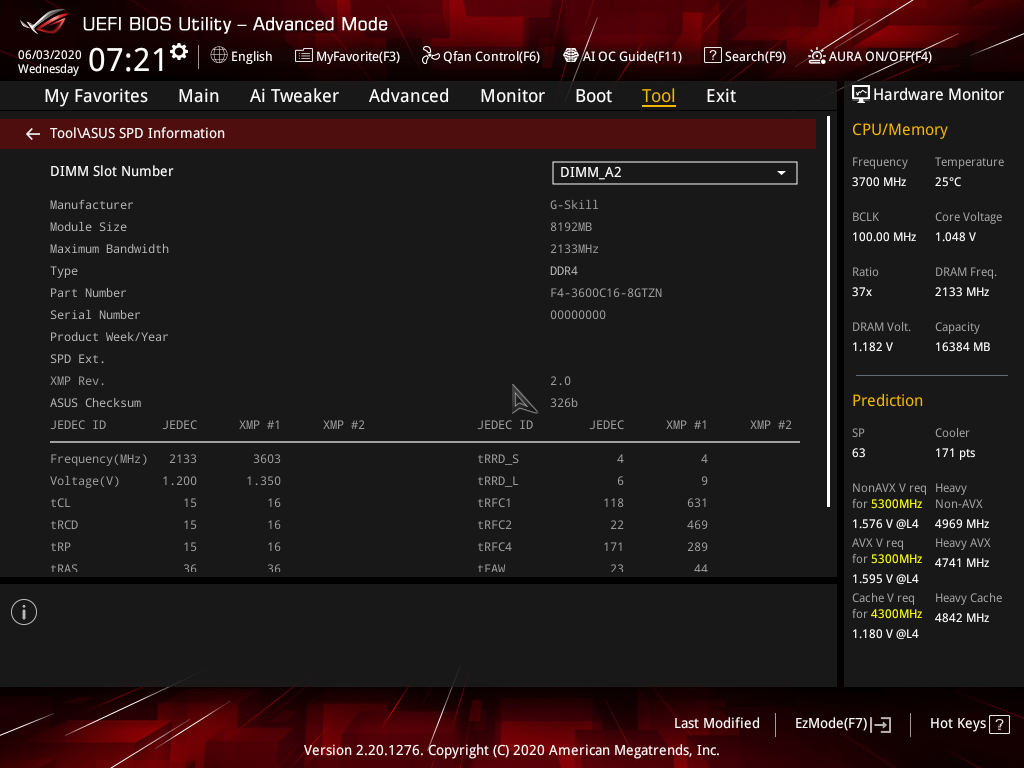Select the Exit menu item
Viewport: 1024px width, 768px height.
coord(721,96)
